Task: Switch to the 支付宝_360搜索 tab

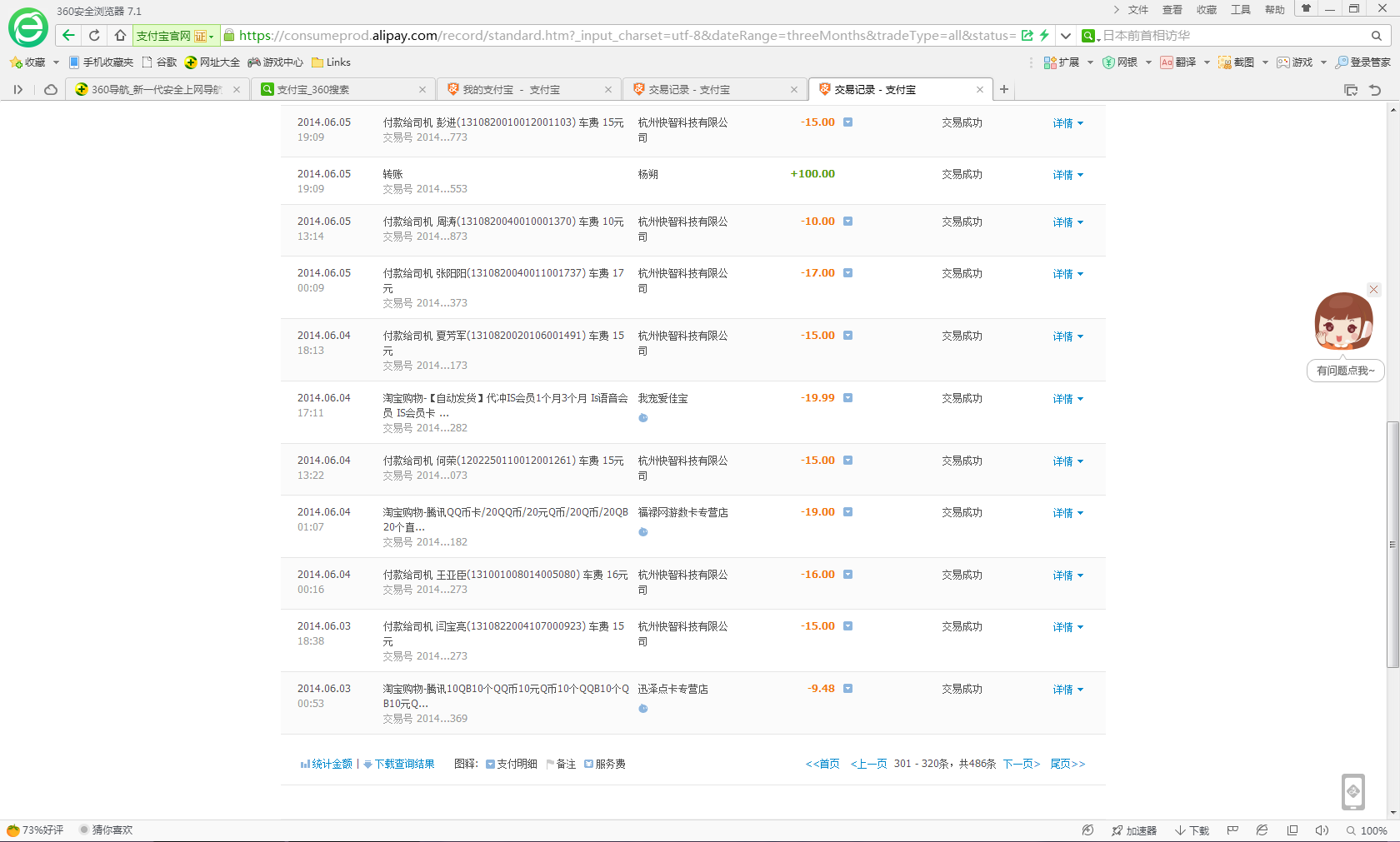Action: point(312,90)
